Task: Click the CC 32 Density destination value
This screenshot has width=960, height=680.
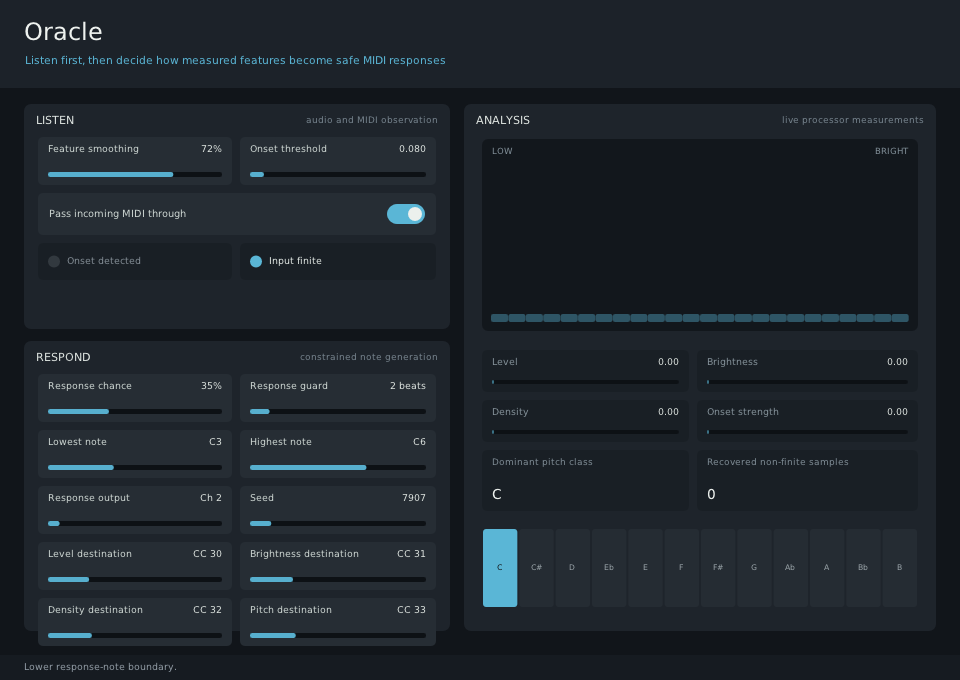Action: [x=208, y=610]
